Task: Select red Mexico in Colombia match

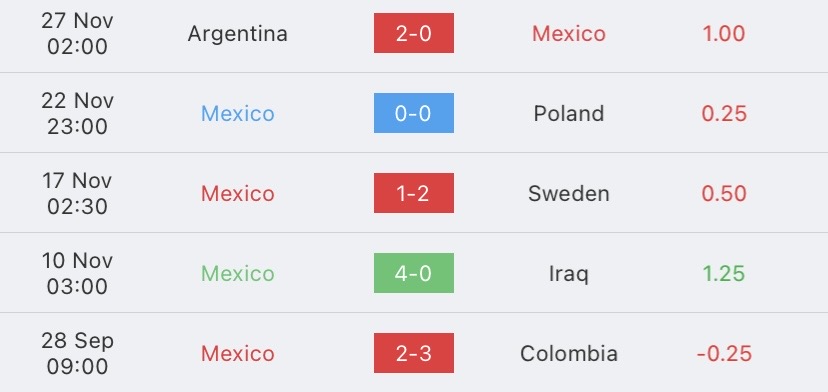Action: click(x=238, y=353)
